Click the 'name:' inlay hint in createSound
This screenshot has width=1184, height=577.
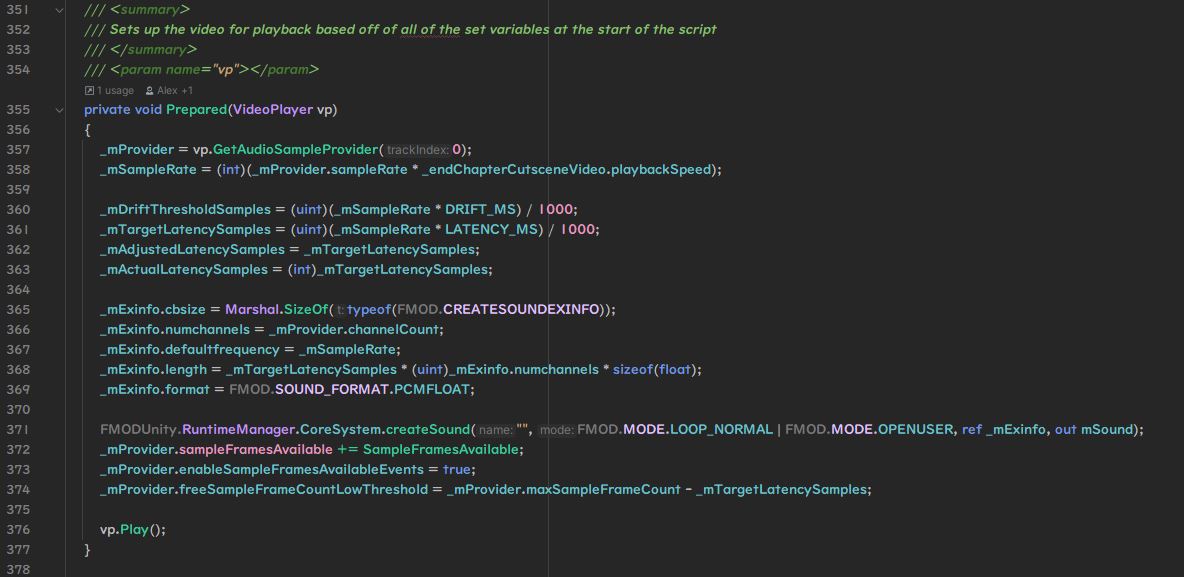(495, 430)
